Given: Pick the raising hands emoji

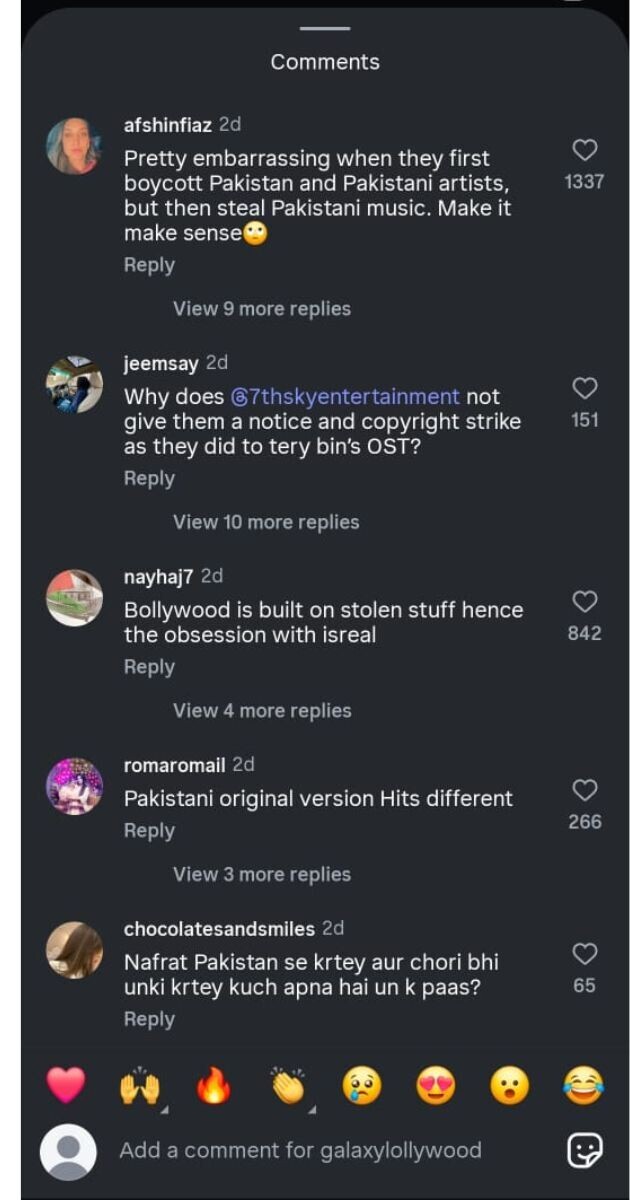Looking at the screenshot, I should tap(140, 1085).
